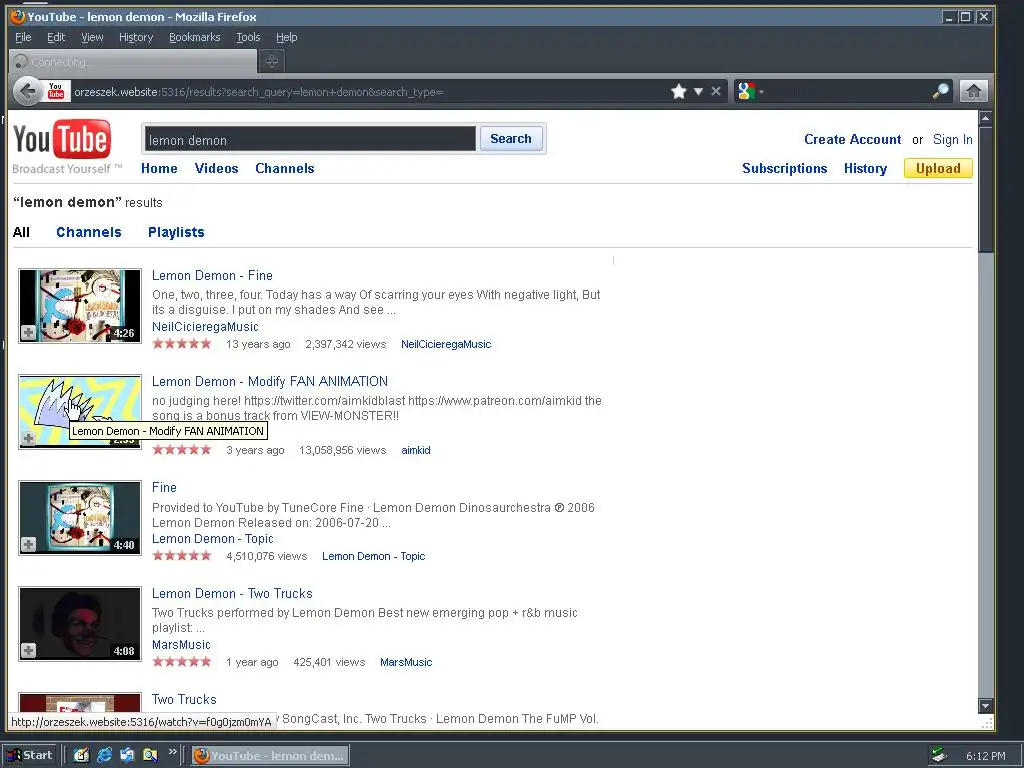The height and width of the screenshot is (768, 1024).
Task: Open the Bookmarks menu
Action: [195, 37]
